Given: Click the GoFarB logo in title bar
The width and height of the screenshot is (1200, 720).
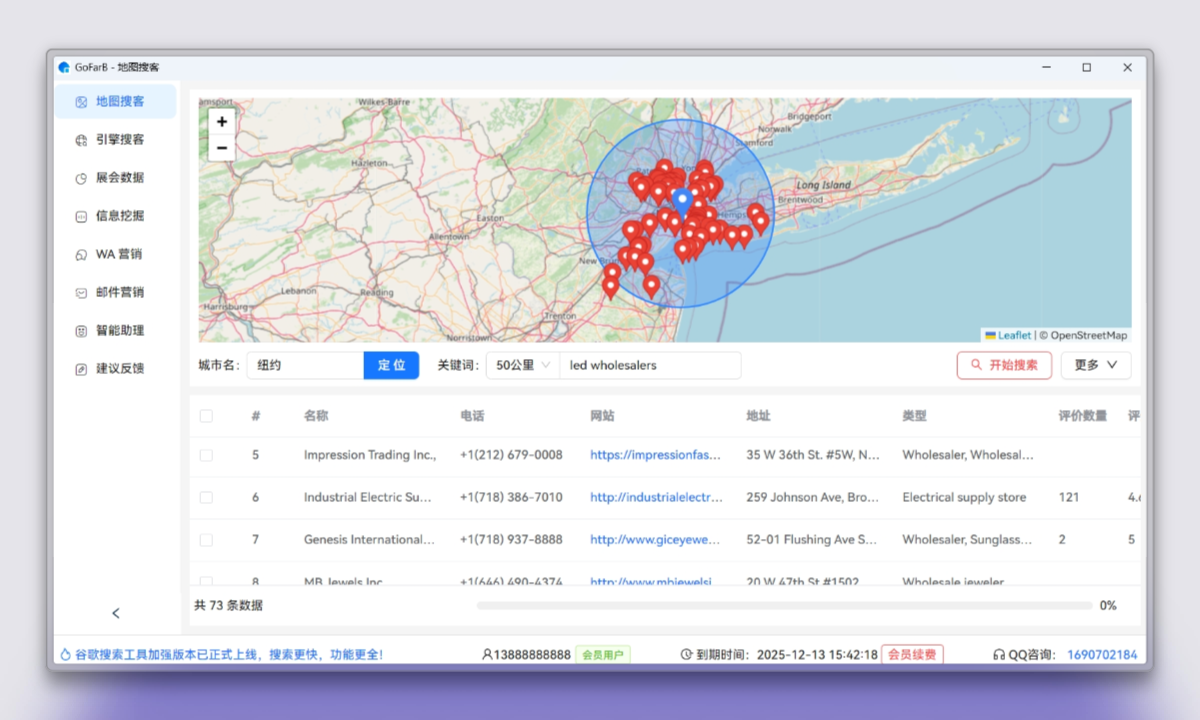Looking at the screenshot, I should coord(64,67).
